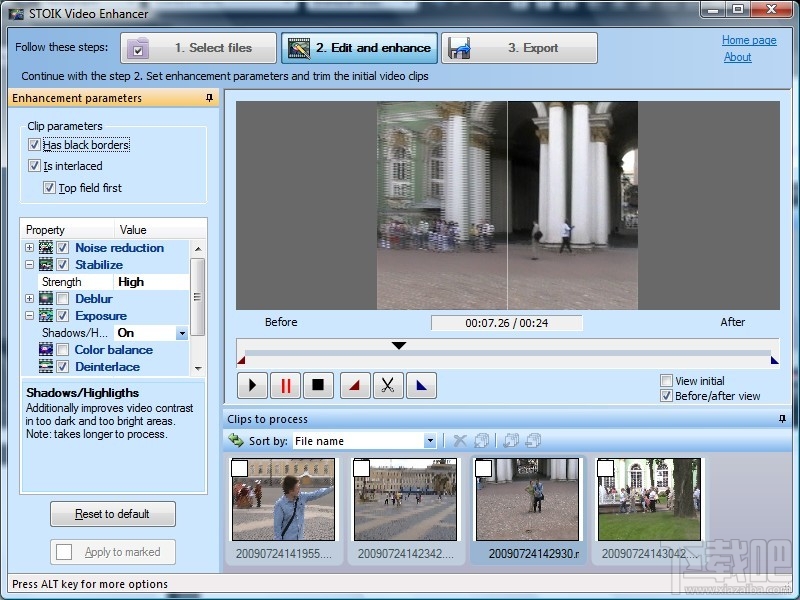
Task: Play the video preview
Action: pos(252,385)
